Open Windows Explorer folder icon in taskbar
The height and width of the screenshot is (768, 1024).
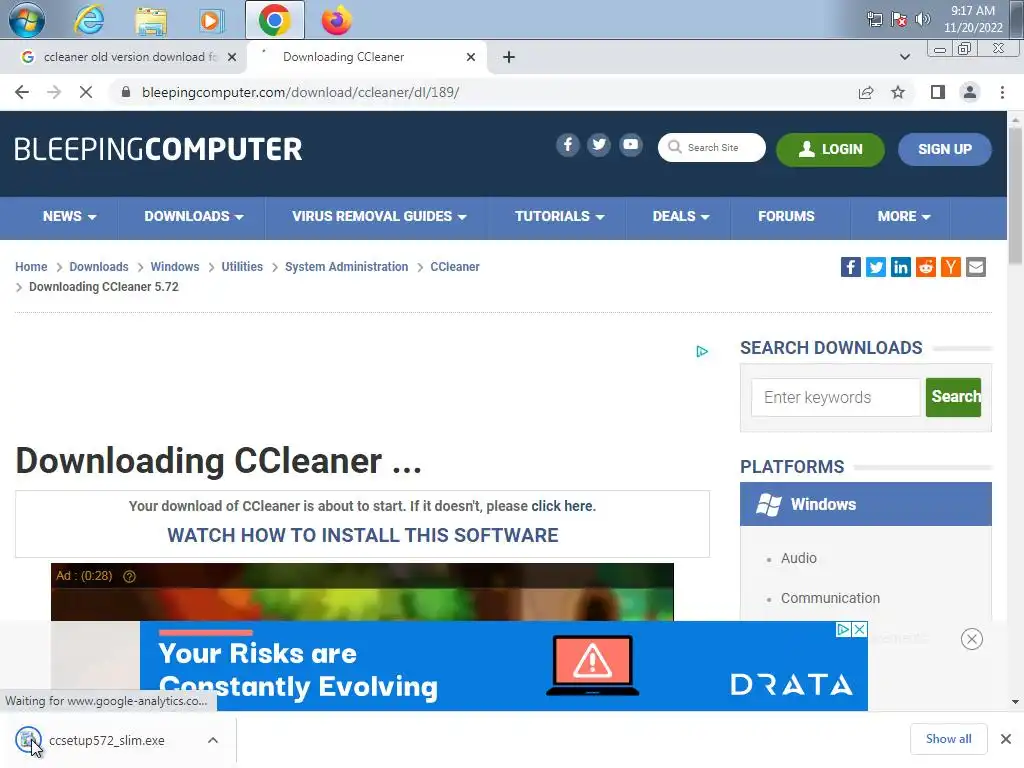point(151,21)
